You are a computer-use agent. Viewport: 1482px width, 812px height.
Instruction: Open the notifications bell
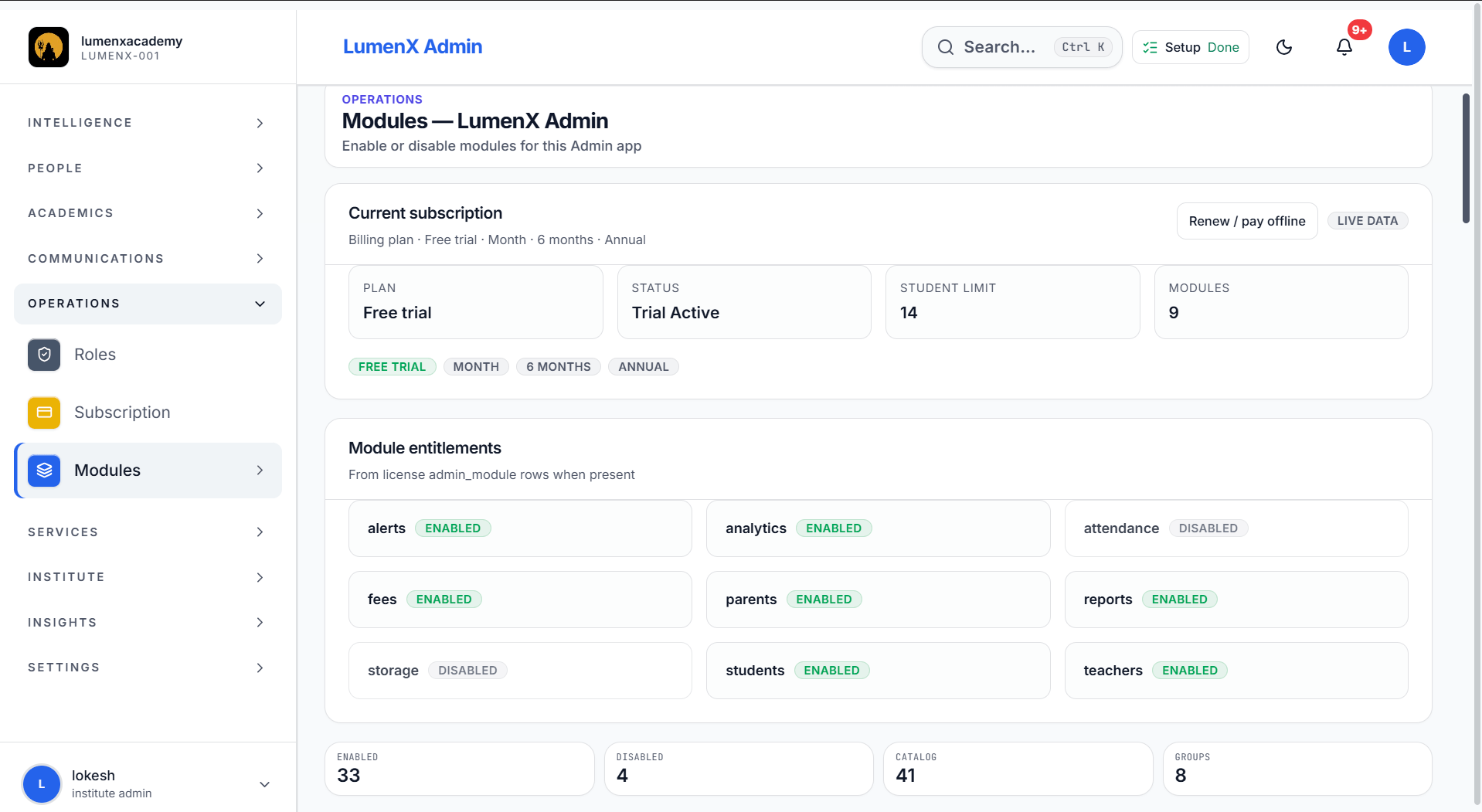coord(1344,47)
